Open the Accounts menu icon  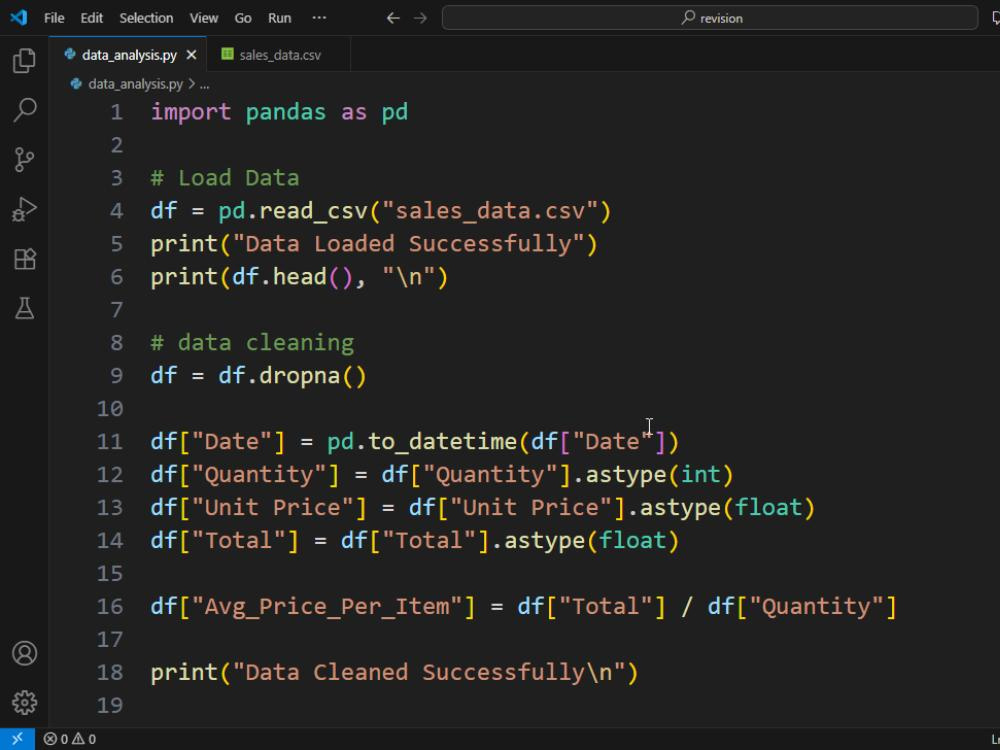tap(24, 654)
